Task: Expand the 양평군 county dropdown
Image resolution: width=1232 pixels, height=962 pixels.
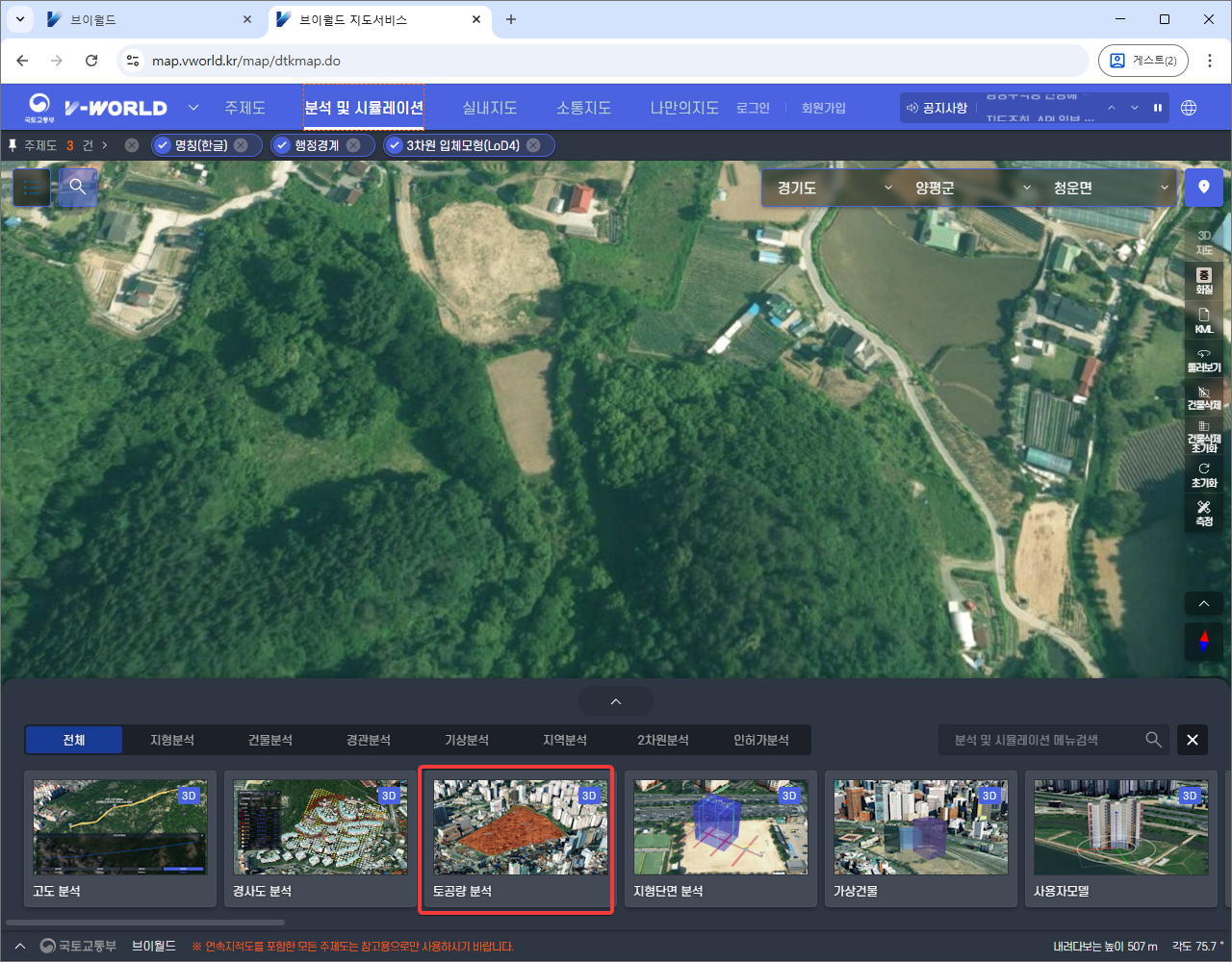Action: tap(972, 188)
